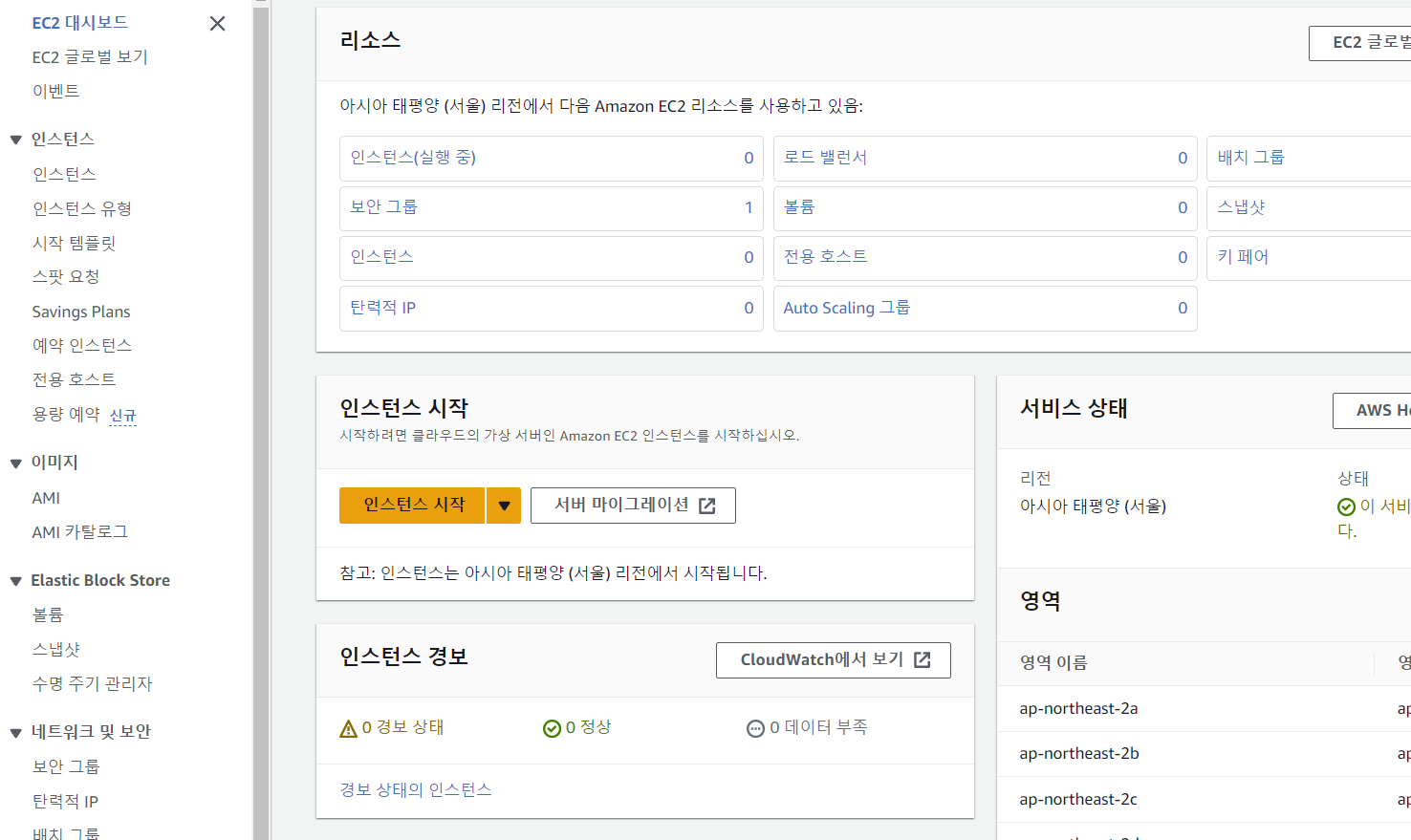This screenshot has width=1411, height=840.
Task: Click the 인스턴스(실행 중) resource card
Action: coord(552,159)
